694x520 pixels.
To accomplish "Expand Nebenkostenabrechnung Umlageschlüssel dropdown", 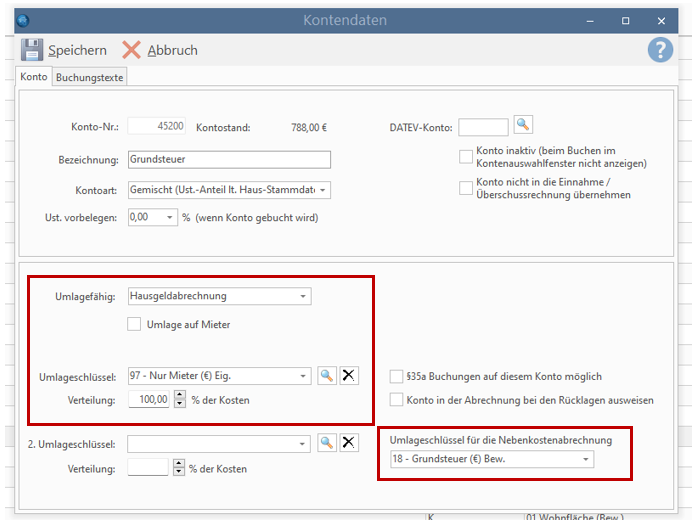I will click(585, 459).
